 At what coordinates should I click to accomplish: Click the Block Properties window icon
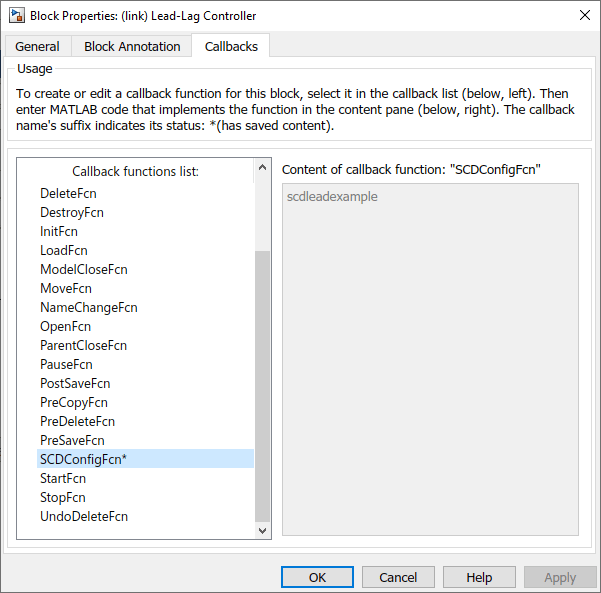click(15, 15)
